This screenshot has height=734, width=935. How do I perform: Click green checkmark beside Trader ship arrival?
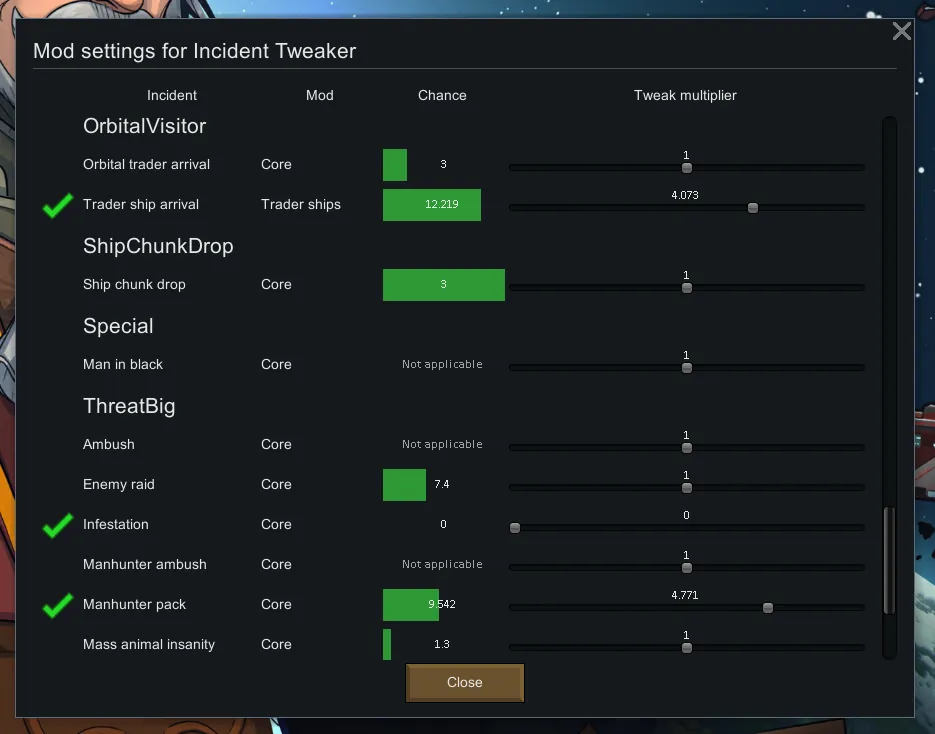58,205
